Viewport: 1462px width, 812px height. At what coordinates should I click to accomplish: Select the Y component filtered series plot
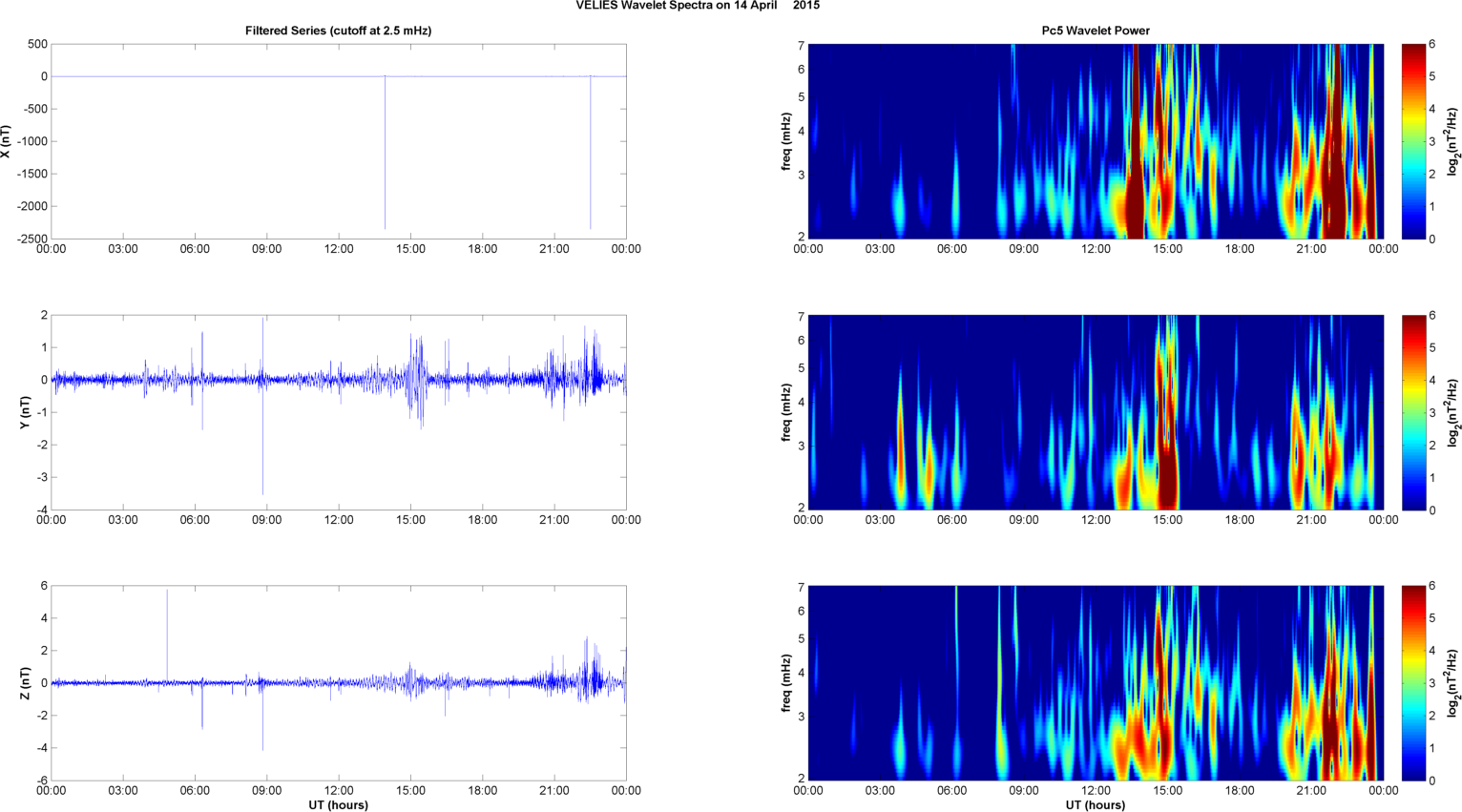tap(339, 412)
